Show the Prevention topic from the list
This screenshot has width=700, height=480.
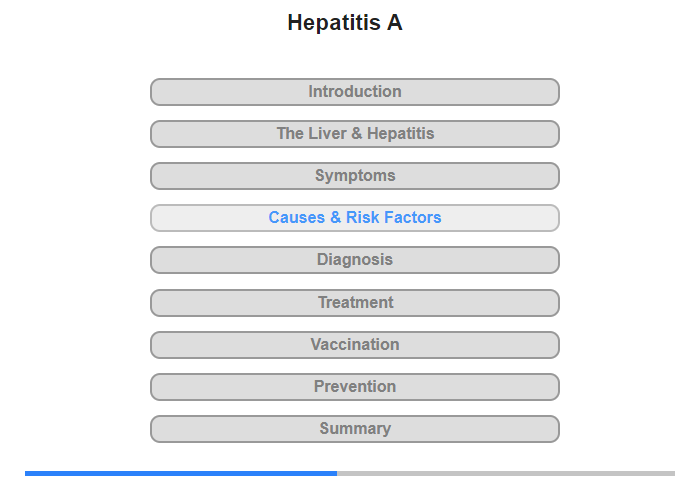[x=354, y=387]
